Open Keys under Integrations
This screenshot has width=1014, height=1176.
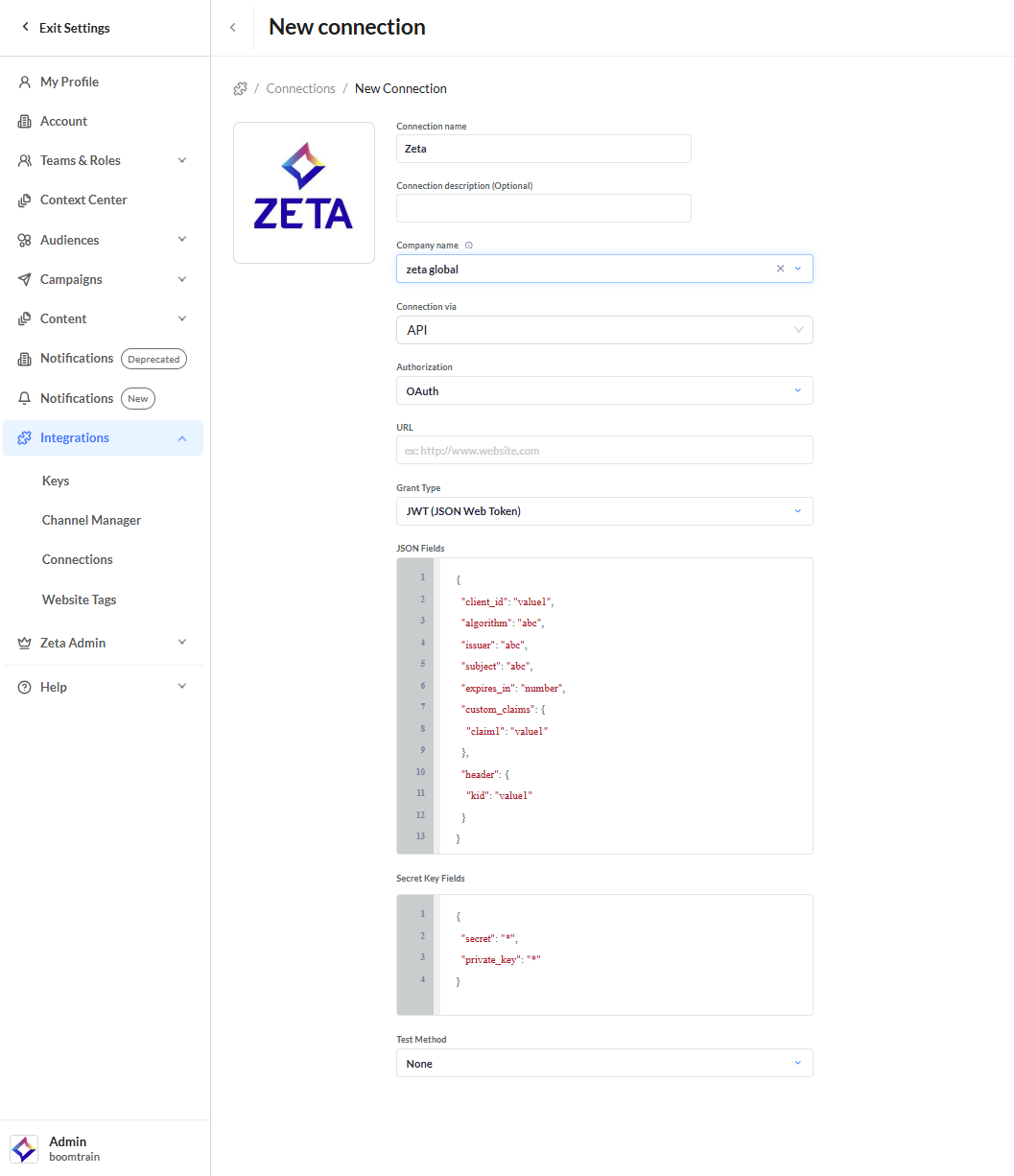(56, 481)
